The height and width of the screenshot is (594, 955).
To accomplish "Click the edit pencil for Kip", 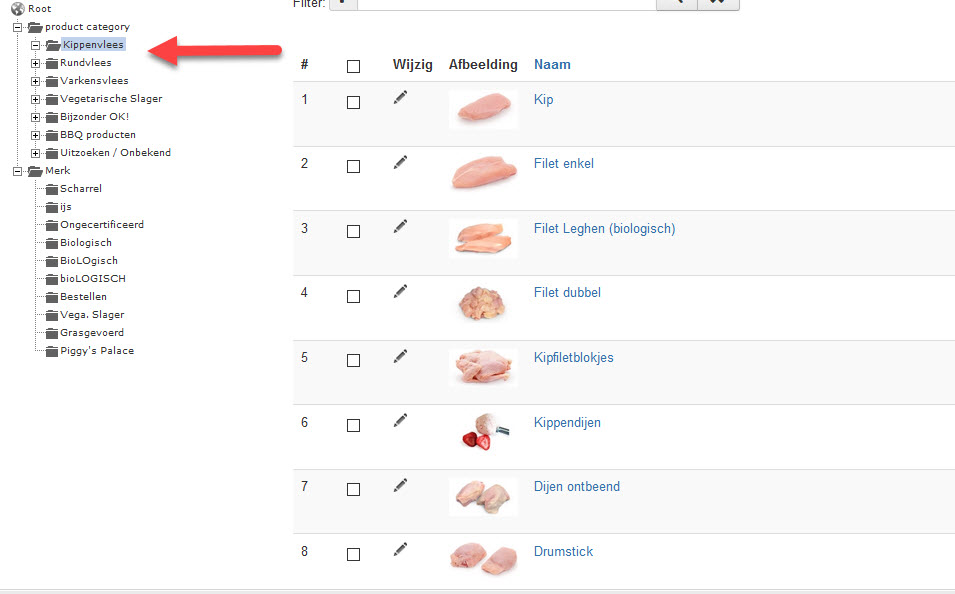I will click(400, 97).
